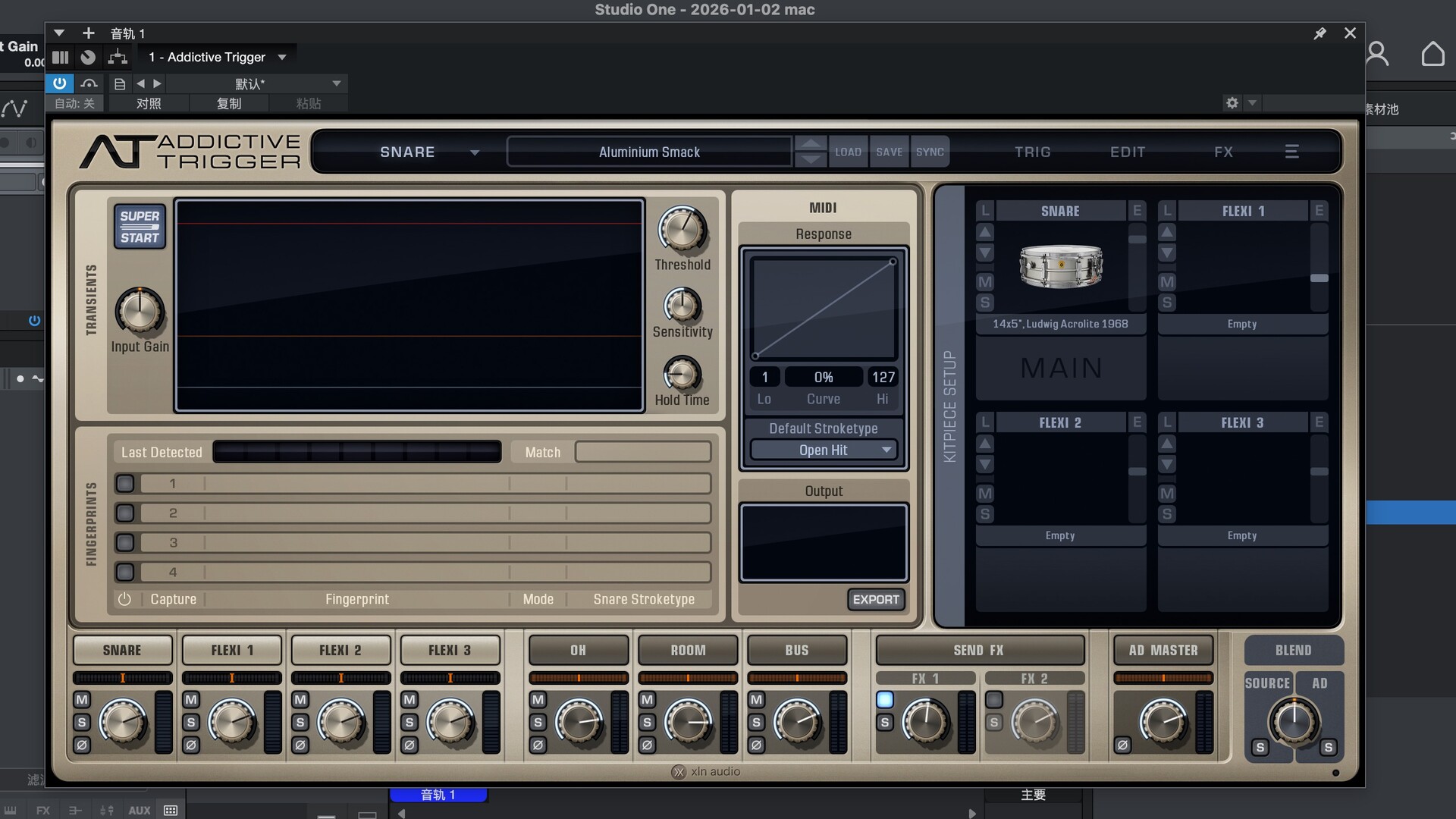This screenshot has height=819, width=1456.
Task: Click the preset next arrow icon
Action: 157,83
